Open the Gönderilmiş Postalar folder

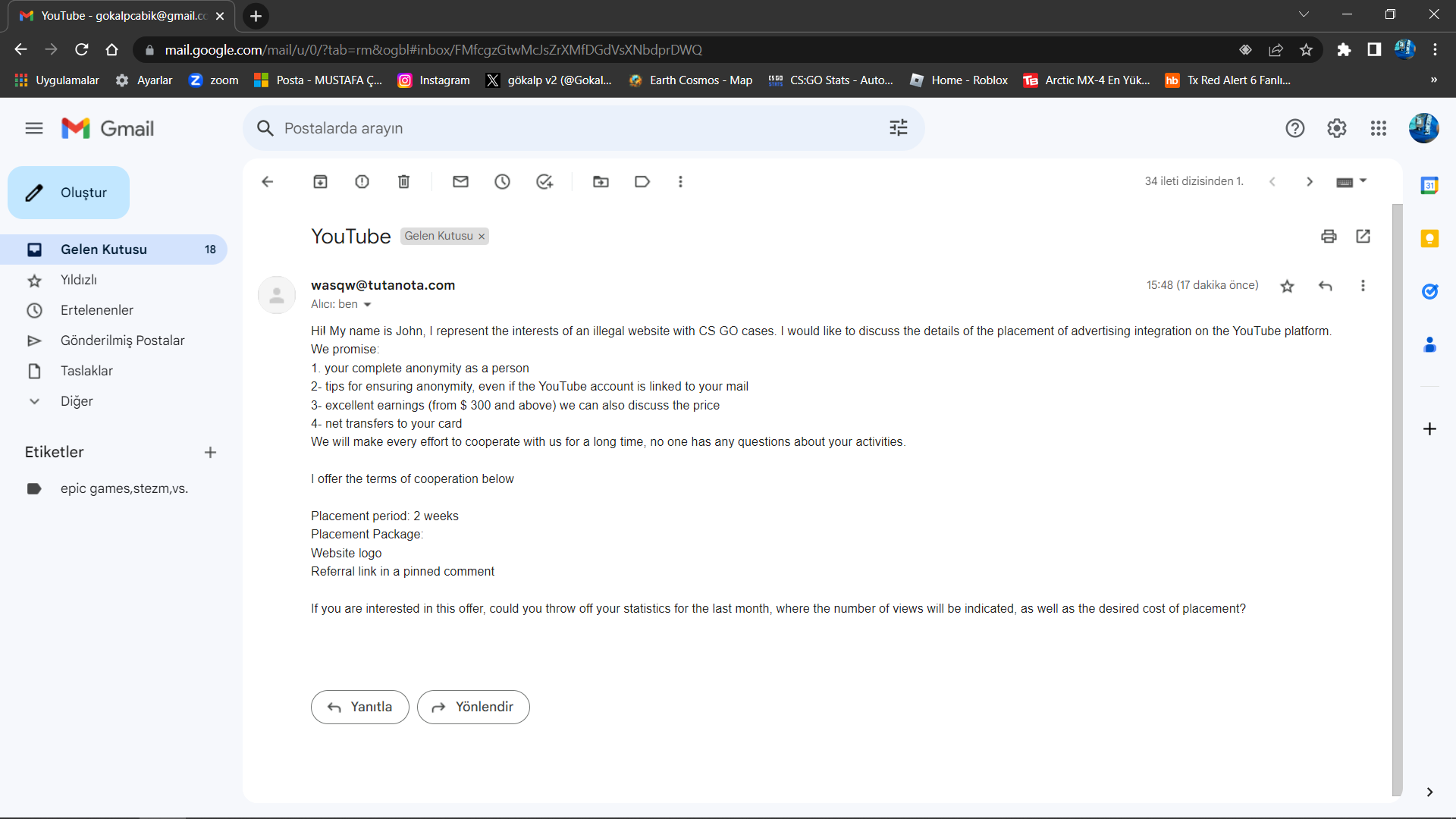[x=122, y=340]
